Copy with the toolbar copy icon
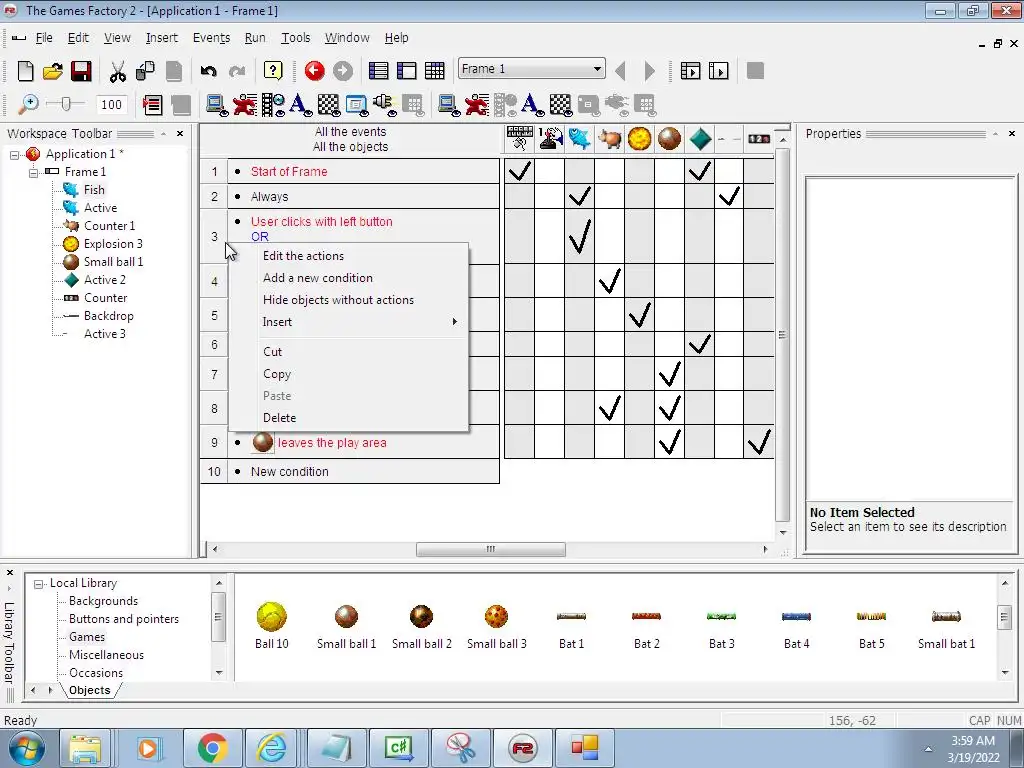The image size is (1024, 768). [145, 71]
